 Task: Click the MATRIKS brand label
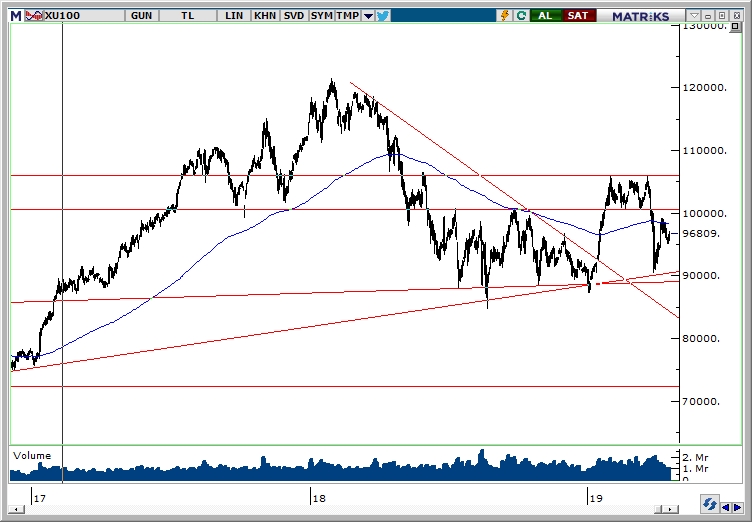(641, 16)
